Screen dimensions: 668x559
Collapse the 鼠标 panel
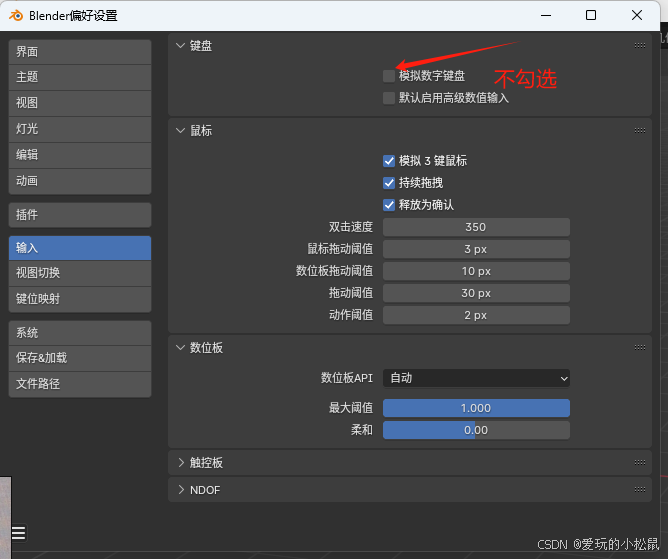181,130
